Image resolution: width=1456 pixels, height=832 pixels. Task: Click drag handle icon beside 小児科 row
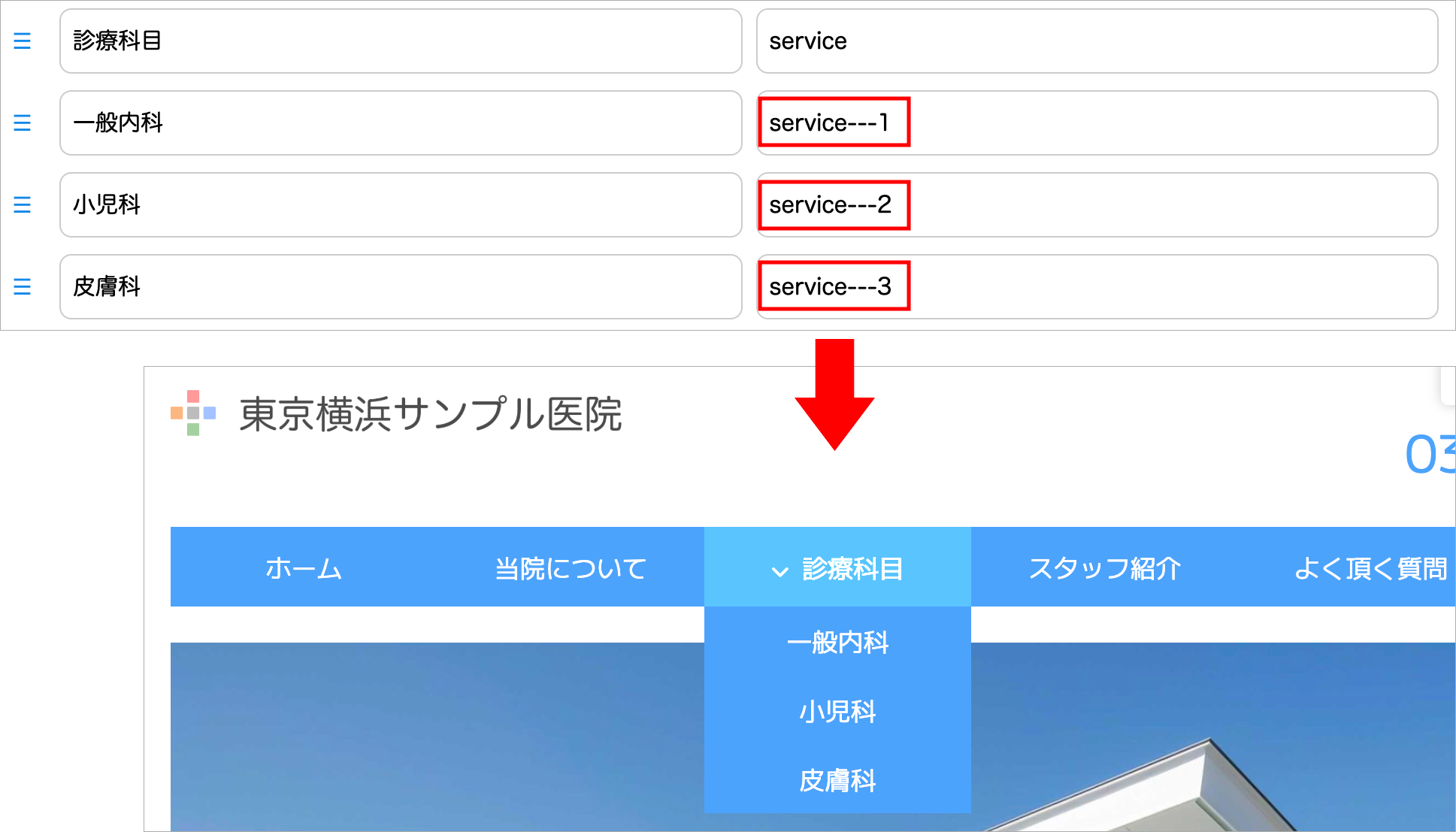coord(23,204)
